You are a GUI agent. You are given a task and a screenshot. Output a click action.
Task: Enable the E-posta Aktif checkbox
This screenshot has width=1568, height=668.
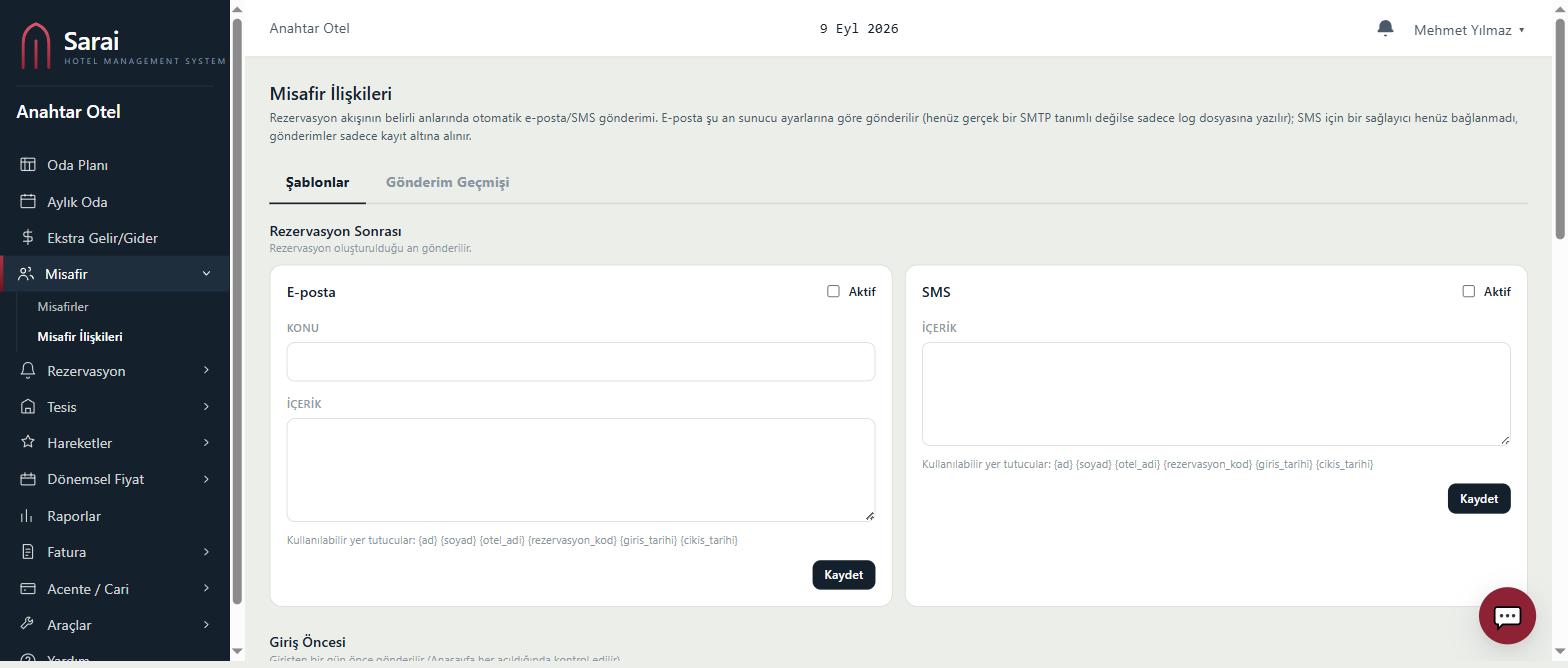pos(833,291)
